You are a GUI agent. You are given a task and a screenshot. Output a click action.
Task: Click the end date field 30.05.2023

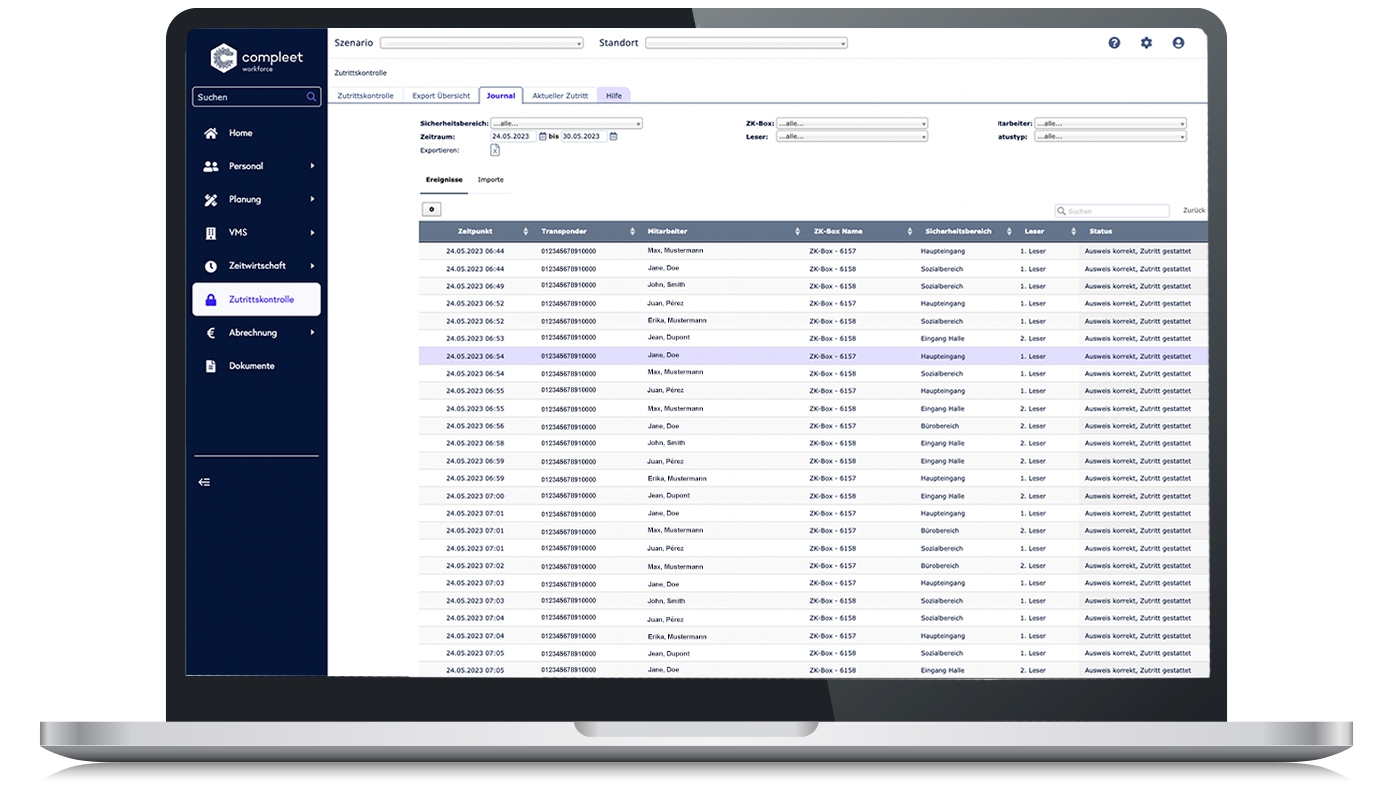(584, 137)
